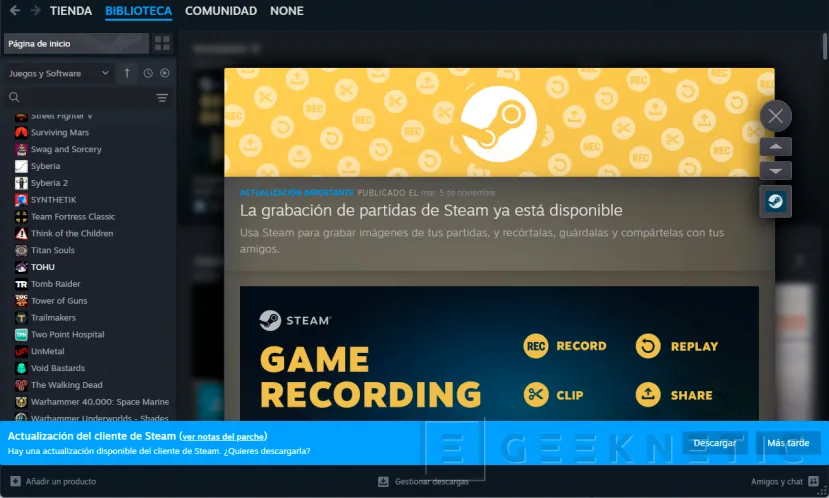Click Trailmakers game icon

coord(21,318)
